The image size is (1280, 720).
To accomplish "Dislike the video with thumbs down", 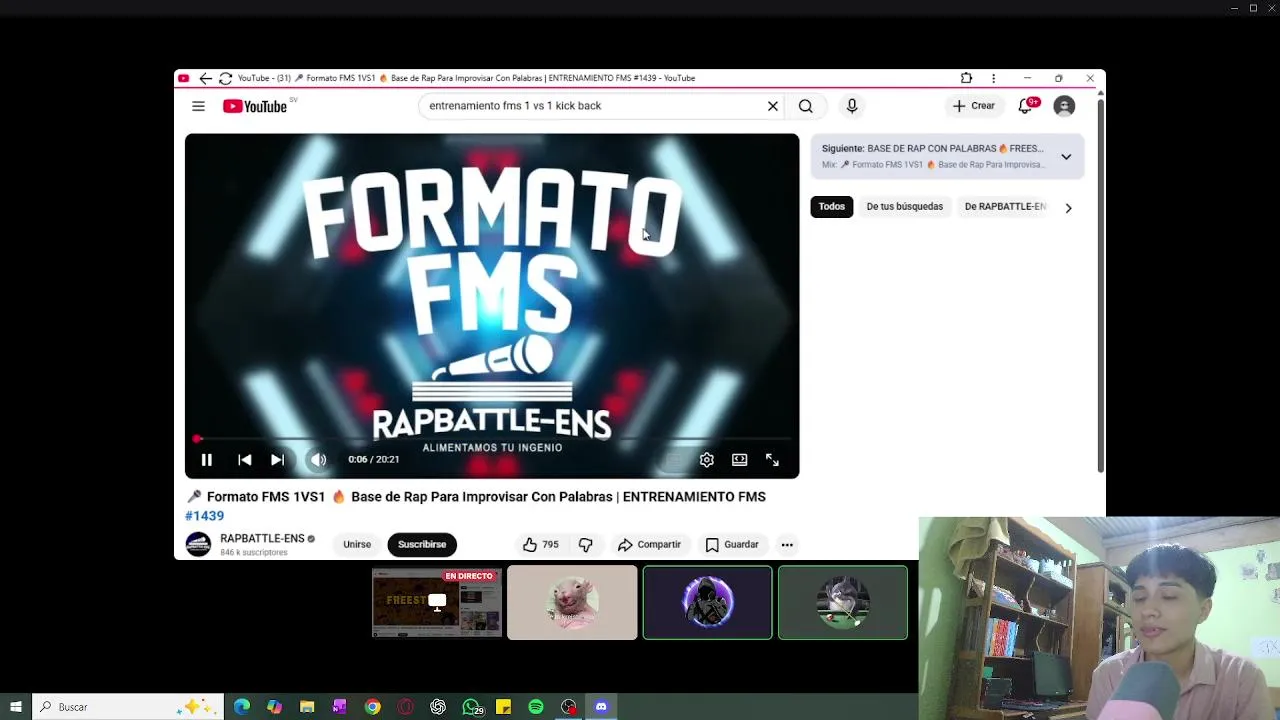I will 586,545.
